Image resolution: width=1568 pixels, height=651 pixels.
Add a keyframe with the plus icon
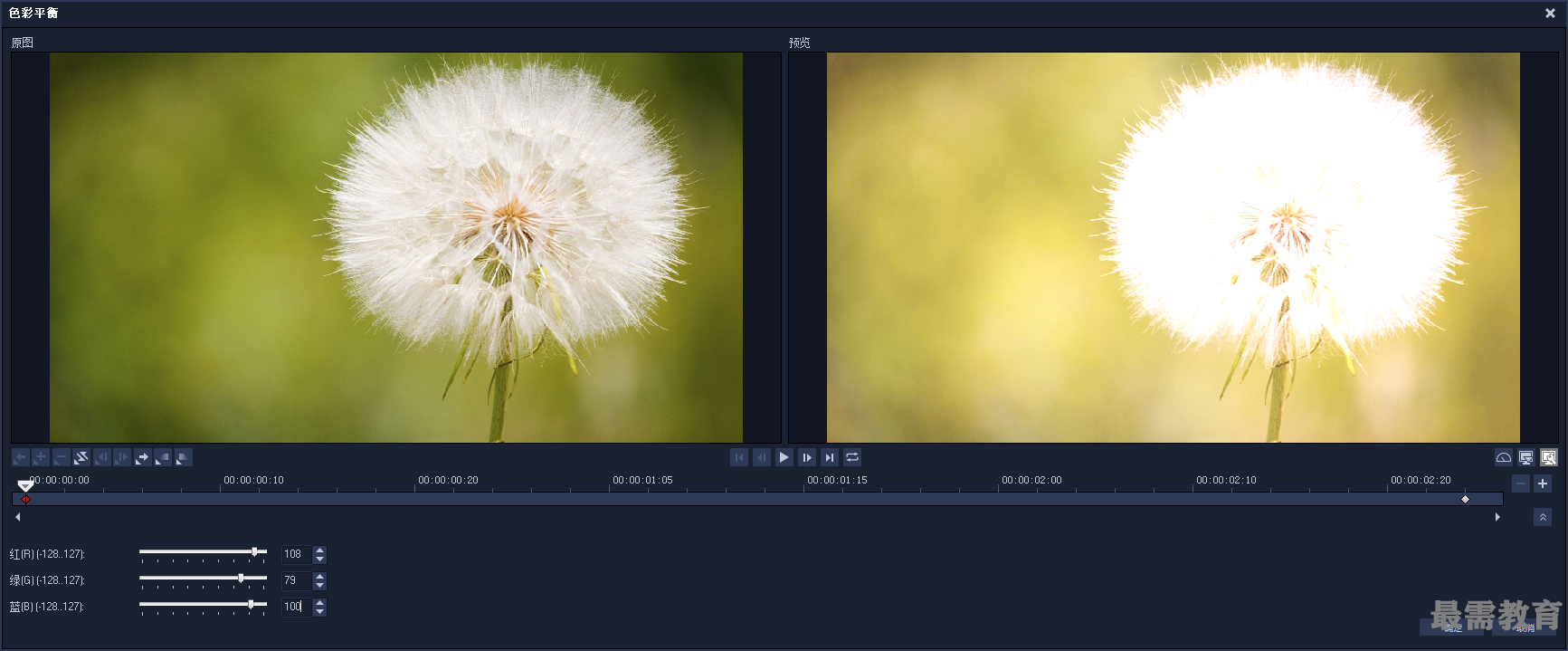[41, 458]
